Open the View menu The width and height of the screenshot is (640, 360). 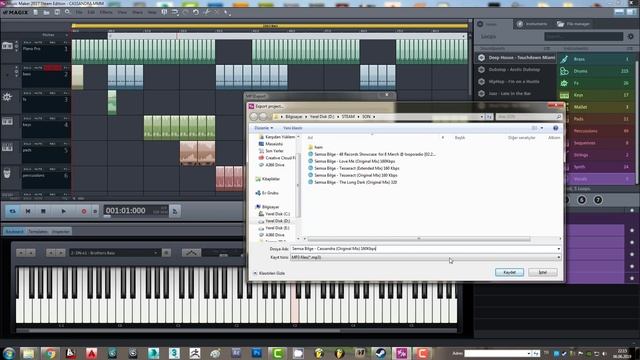pyautogui.click(x=122, y=13)
